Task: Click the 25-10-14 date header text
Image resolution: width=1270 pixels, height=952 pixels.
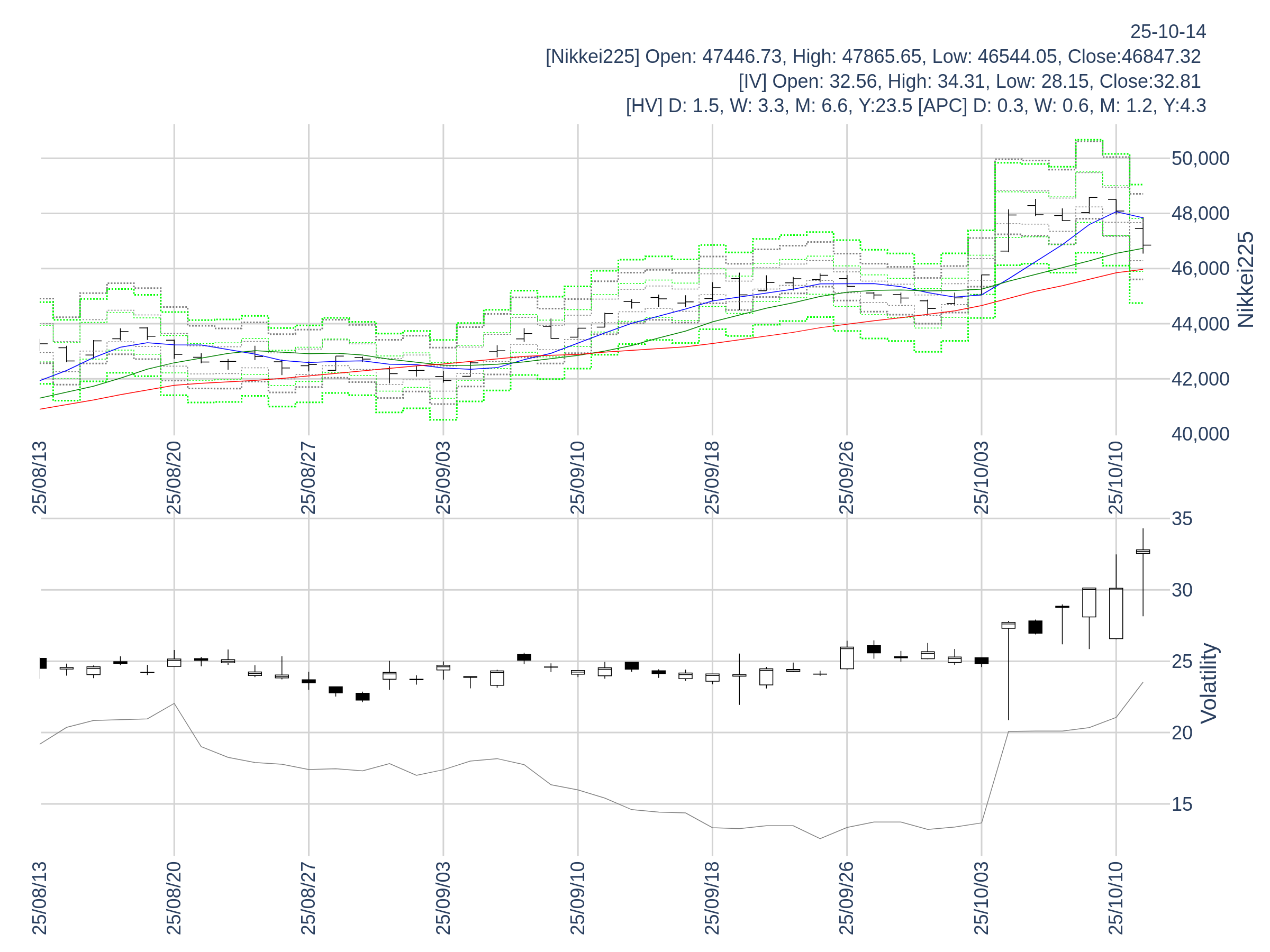Action: coord(1167,32)
